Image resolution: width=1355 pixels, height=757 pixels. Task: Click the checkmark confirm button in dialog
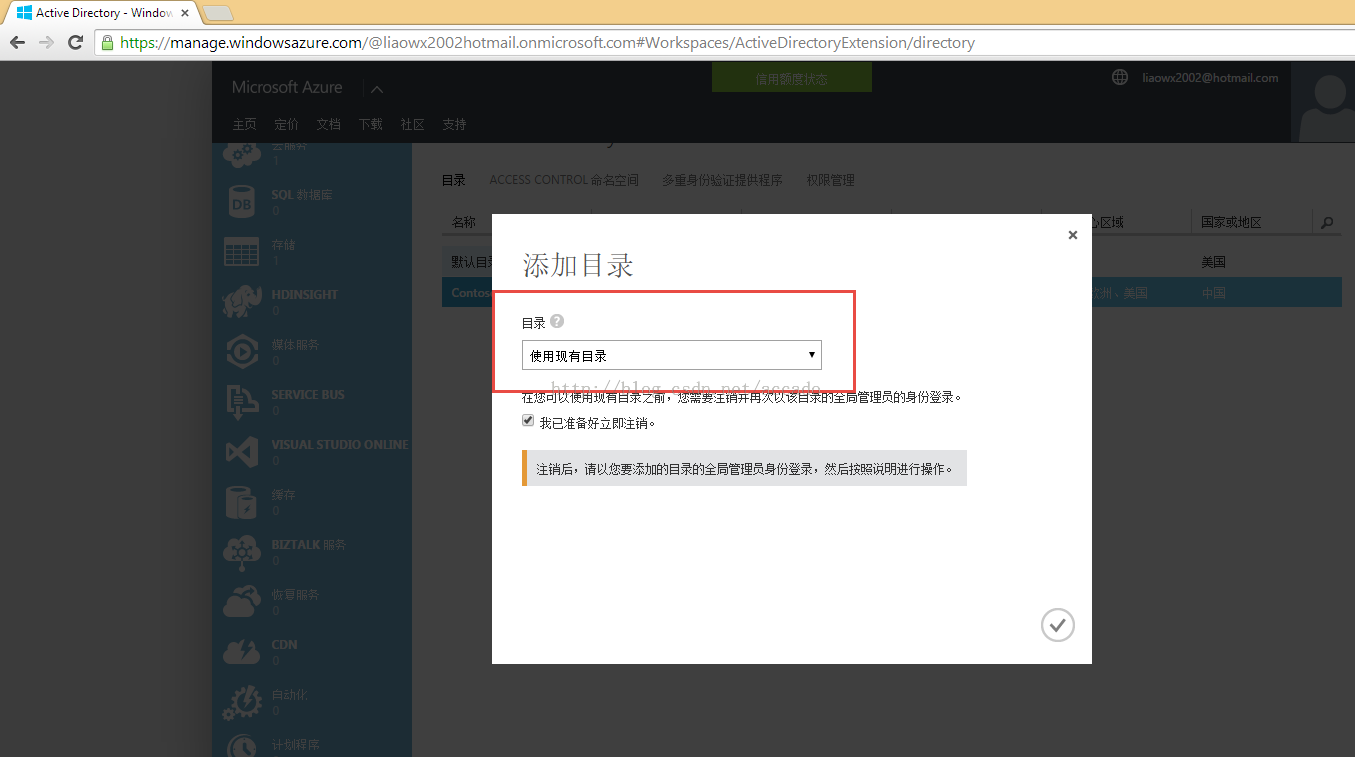tap(1057, 625)
